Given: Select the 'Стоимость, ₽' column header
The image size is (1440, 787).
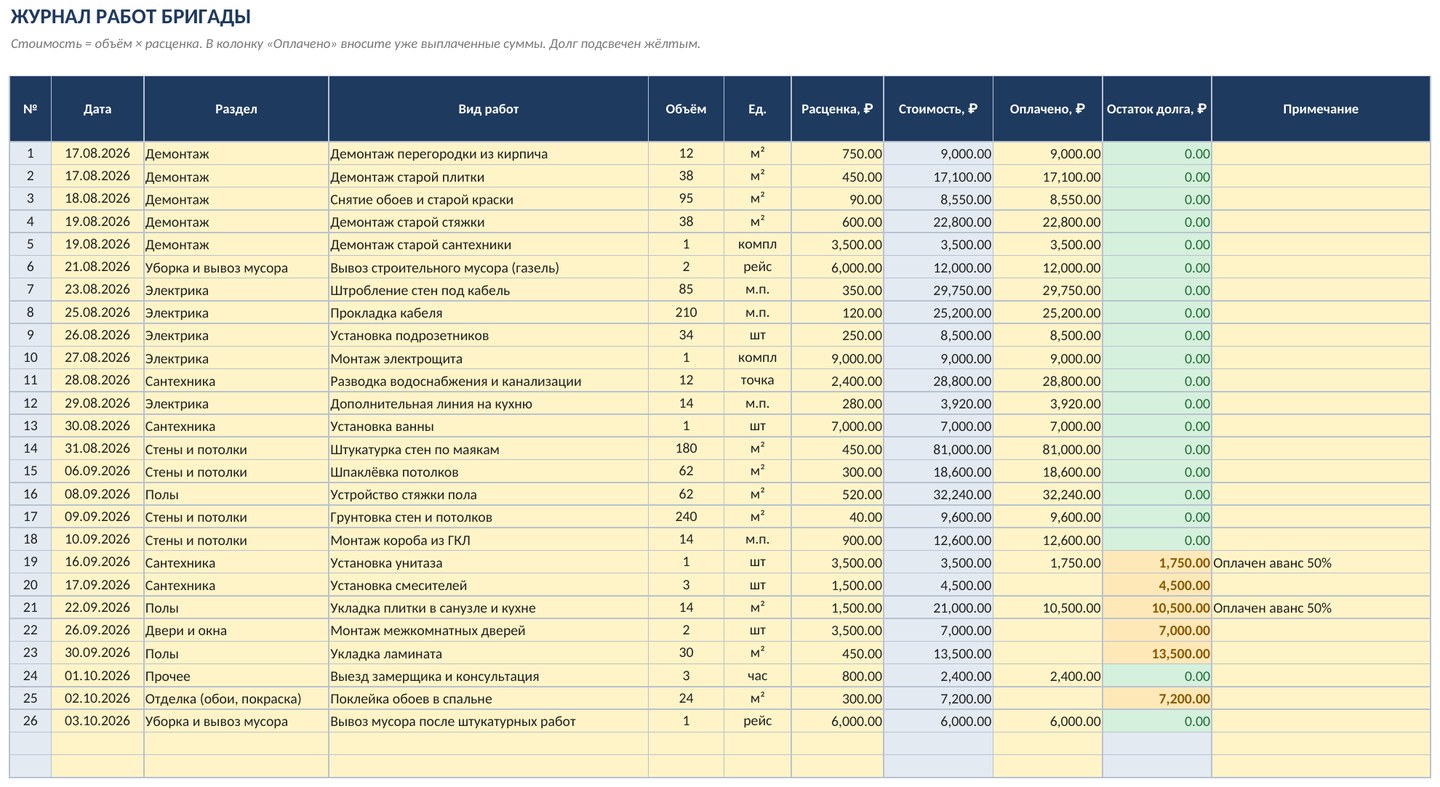Looking at the screenshot, I should pyautogui.click(x=938, y=109).
